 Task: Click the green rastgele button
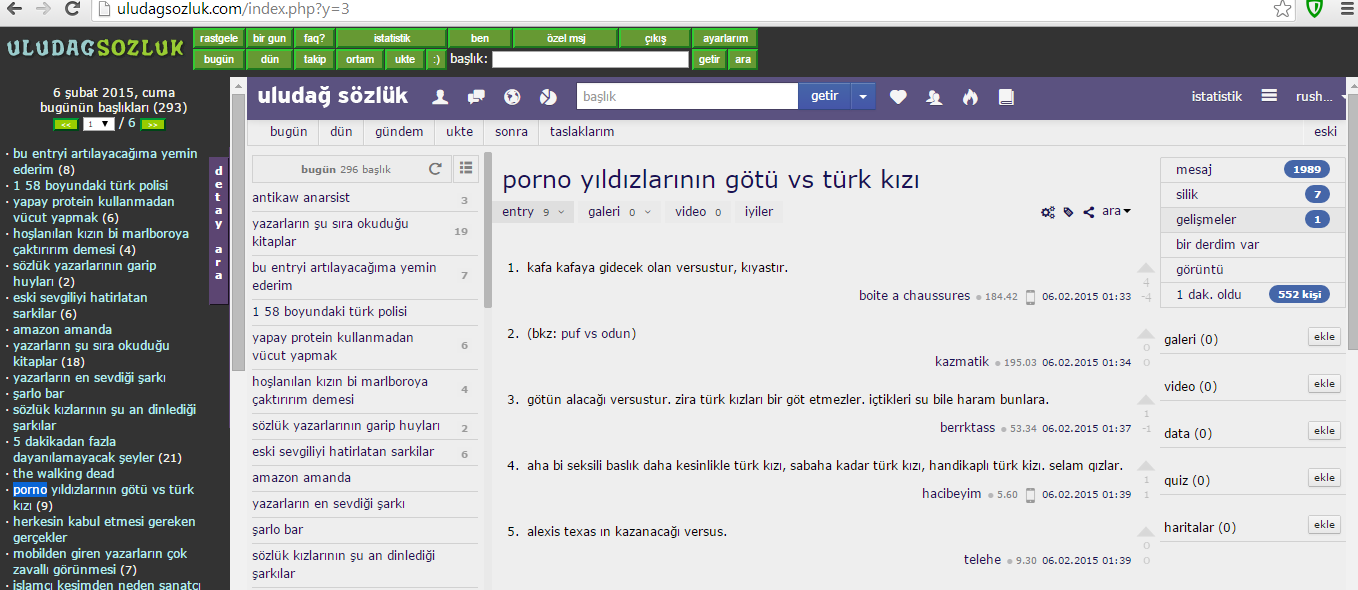point(219,38)
